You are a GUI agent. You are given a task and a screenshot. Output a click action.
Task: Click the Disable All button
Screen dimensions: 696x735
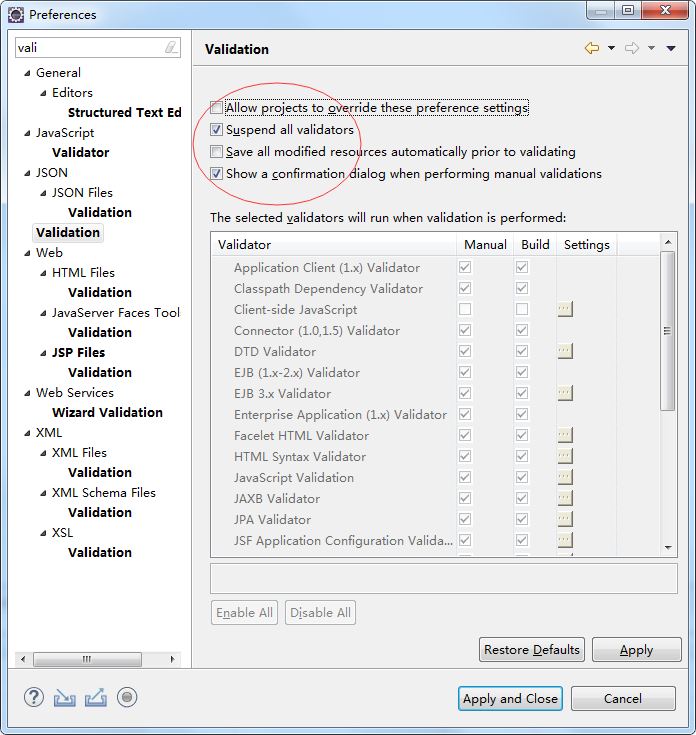[x=320, y=613]
